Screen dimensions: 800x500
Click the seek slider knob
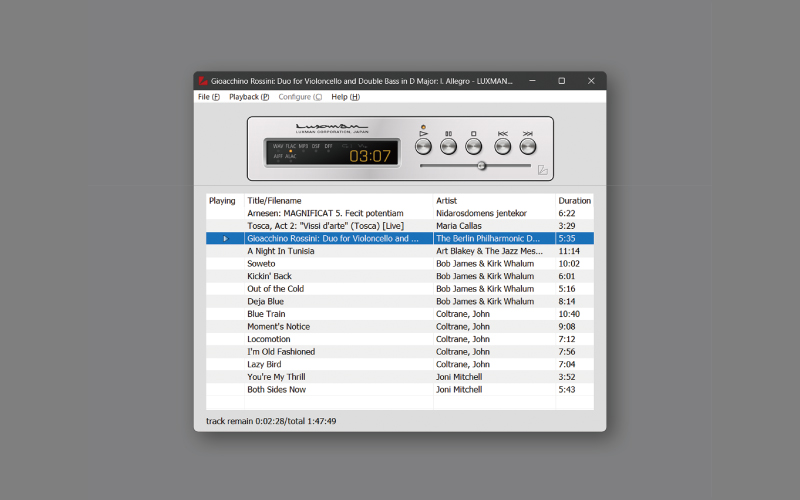[x=481, y=166]
